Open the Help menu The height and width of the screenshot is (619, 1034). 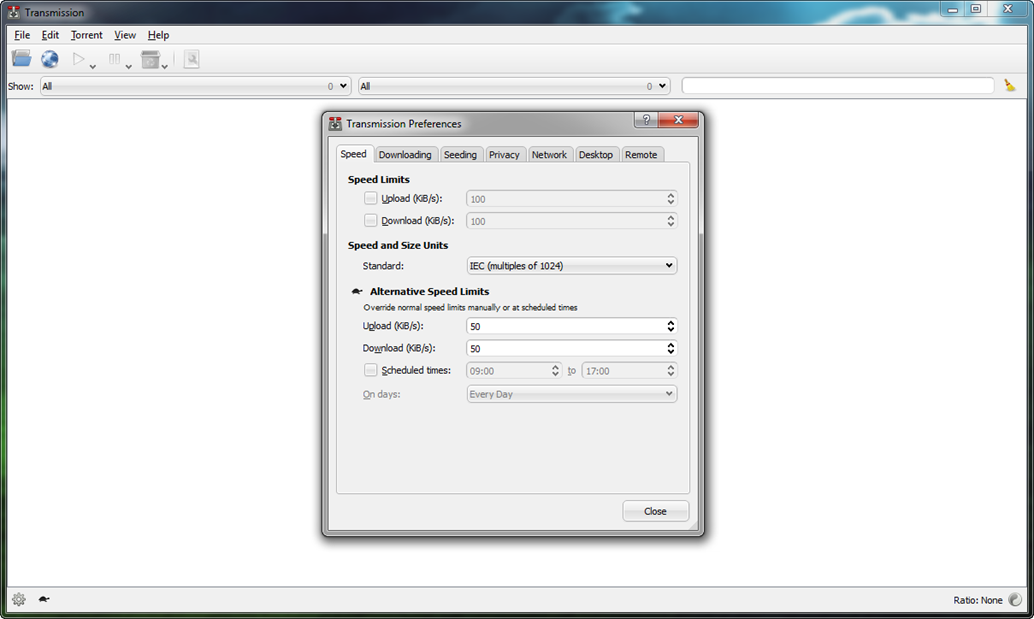point(158,35)
